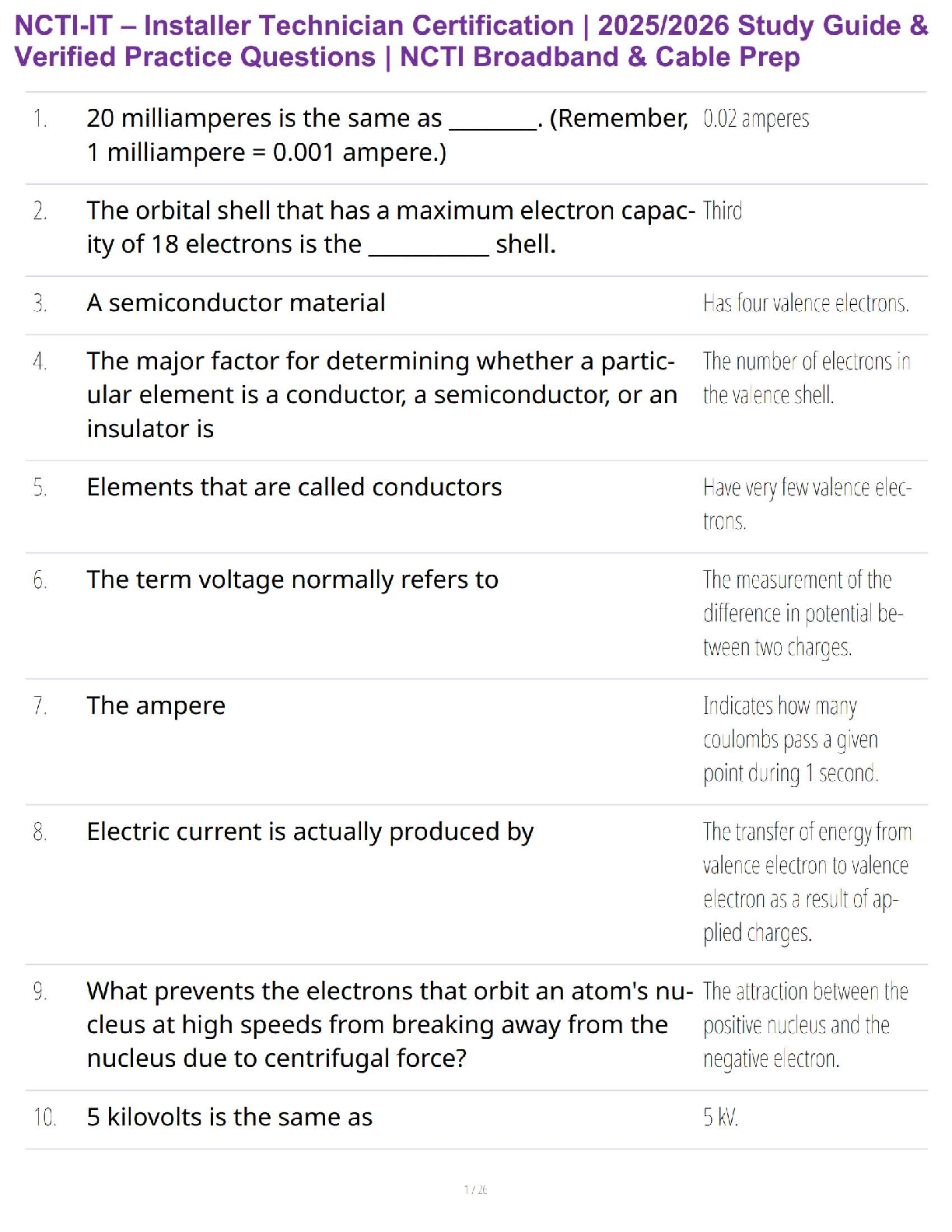Viewport: 952px width, 1232px height.
Task: Click "Electric current is actually produced by"
Action: [310, 831]
